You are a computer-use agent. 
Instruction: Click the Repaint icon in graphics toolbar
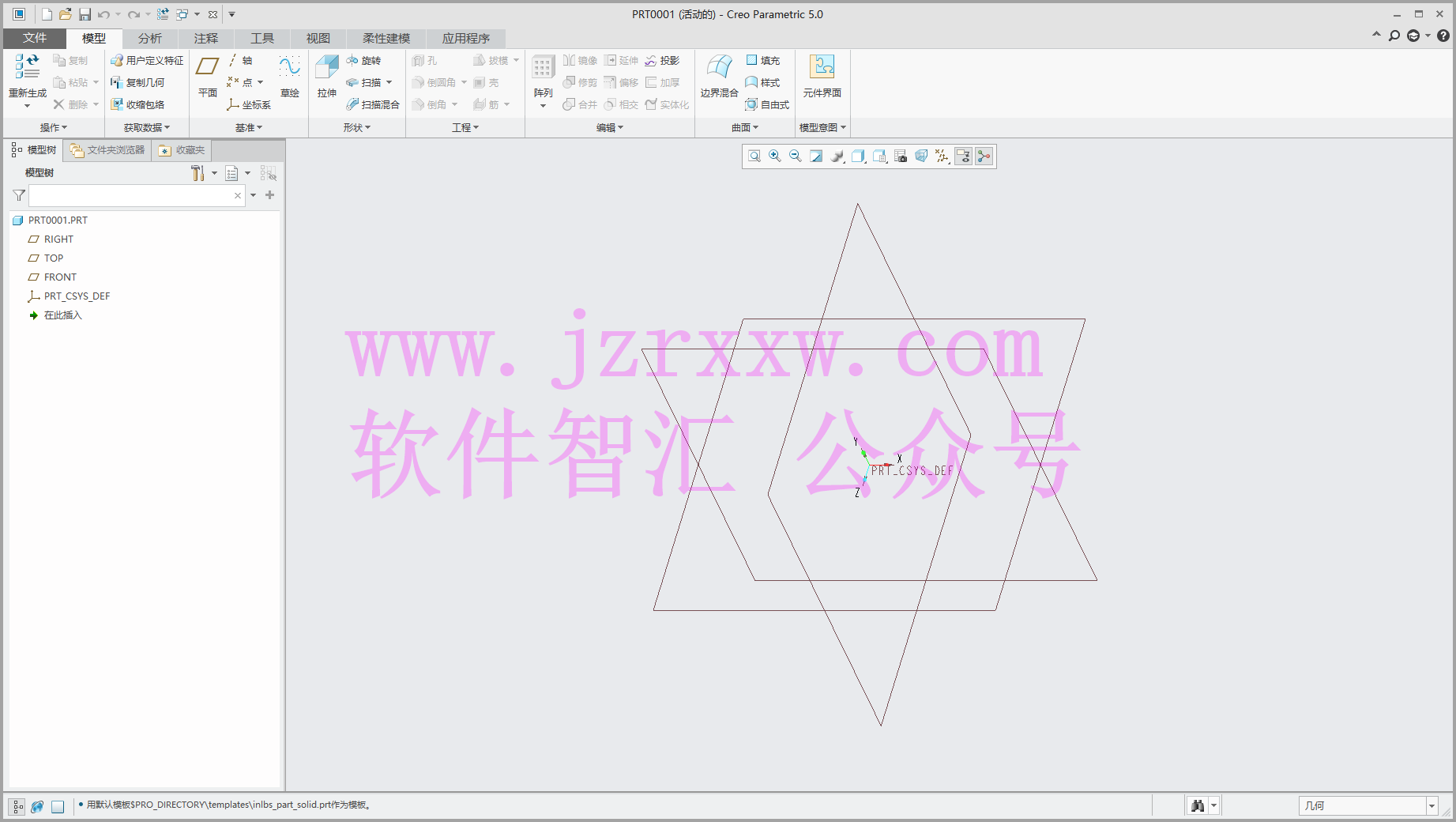click(816, 156)
